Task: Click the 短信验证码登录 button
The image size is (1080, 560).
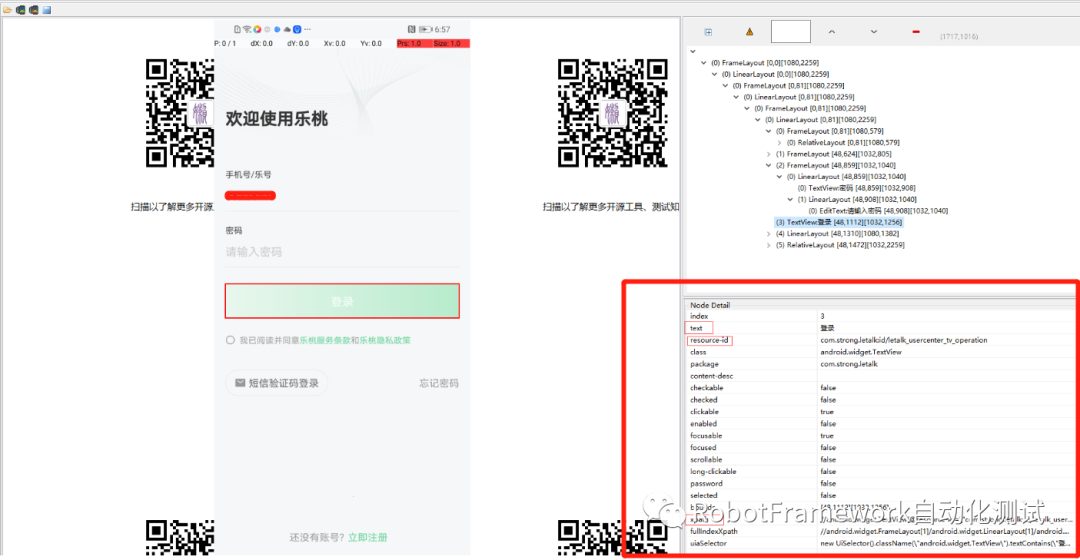Action: (x=276, y=383)
